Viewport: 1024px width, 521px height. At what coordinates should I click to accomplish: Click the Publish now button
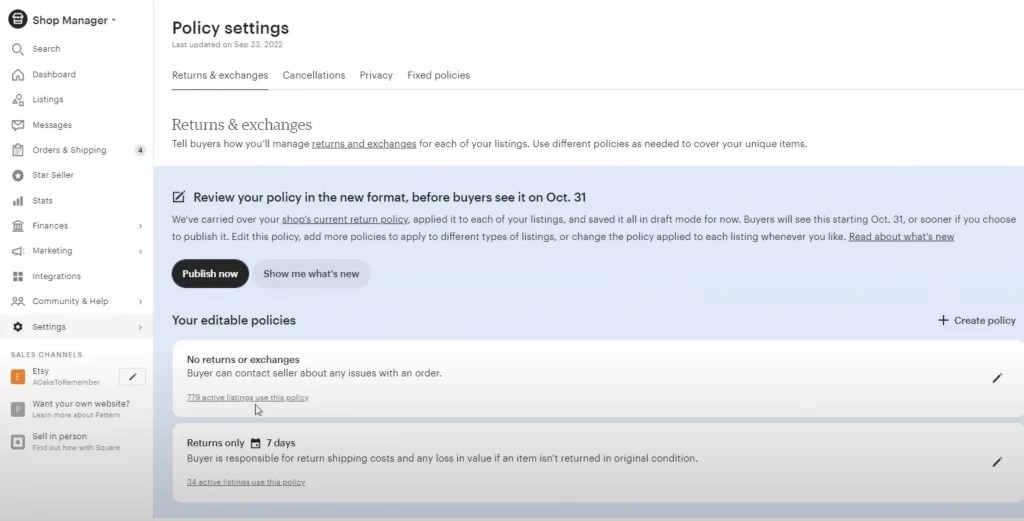(210, 274)
